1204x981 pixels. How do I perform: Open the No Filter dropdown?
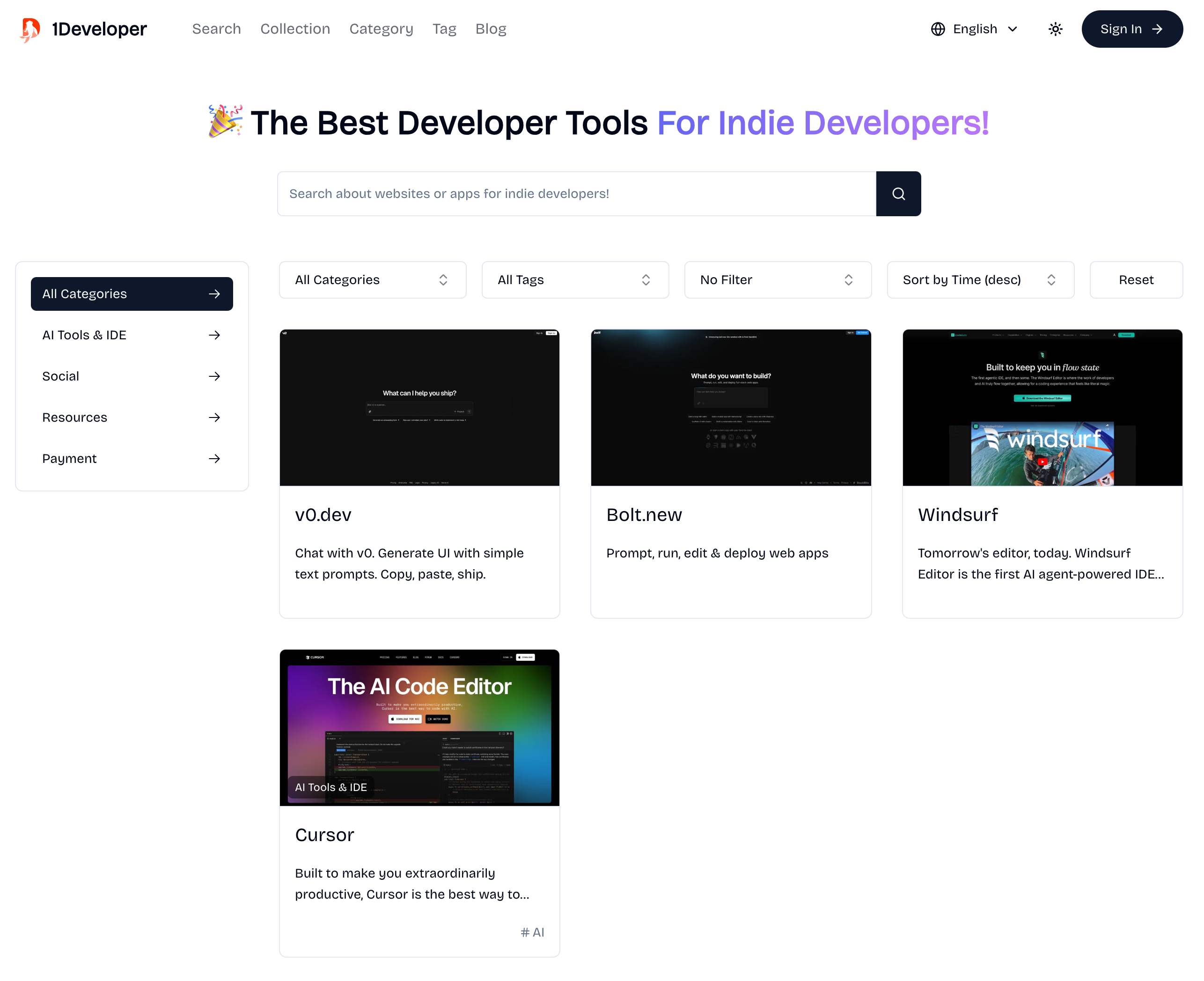[777, 280]
